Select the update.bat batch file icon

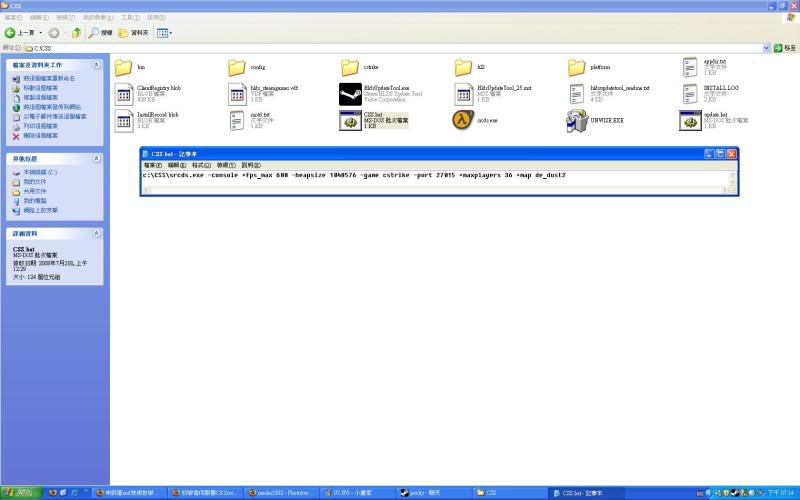tap(690, 121)
